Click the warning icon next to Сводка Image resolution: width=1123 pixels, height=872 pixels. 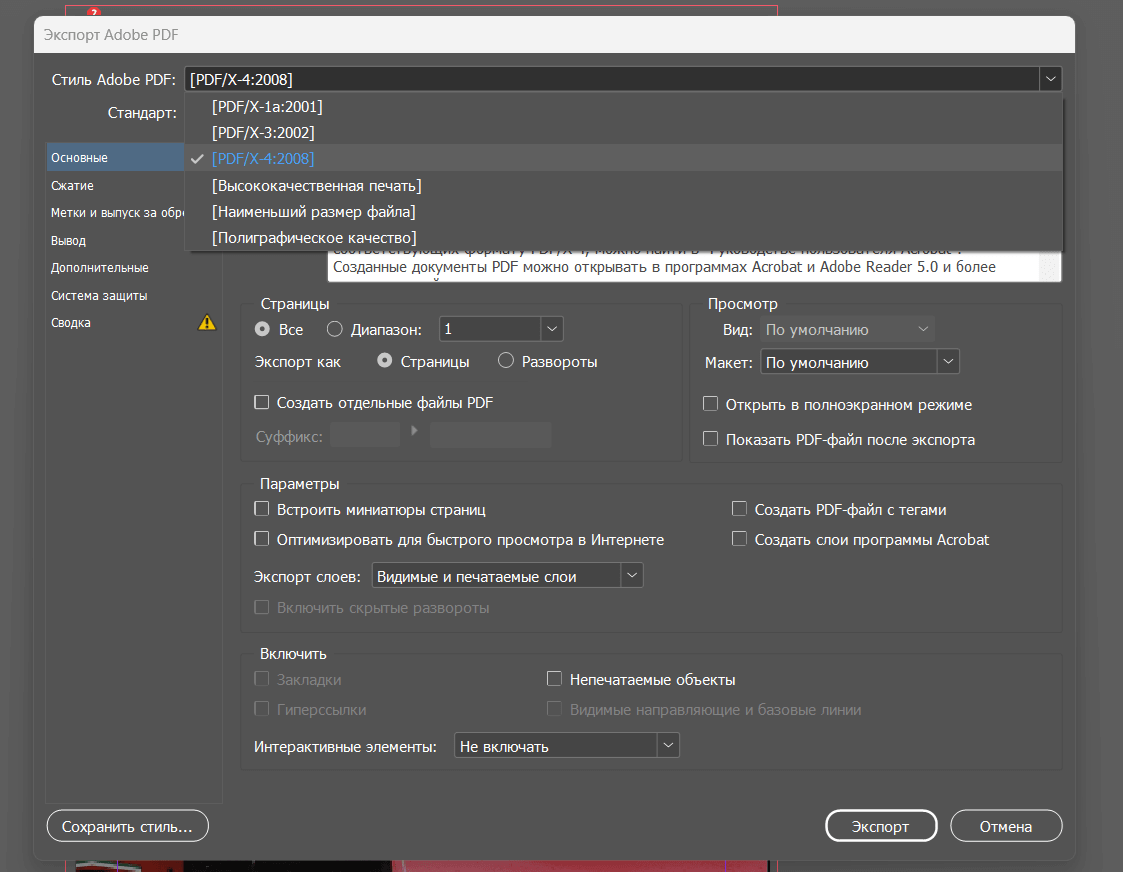[207, 322]
